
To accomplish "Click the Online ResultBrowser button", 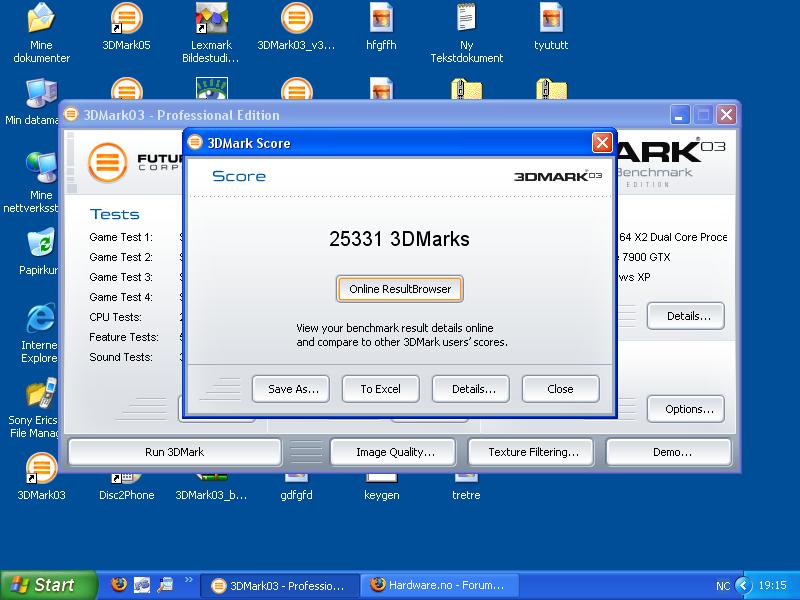I will pyautogui.click(x=400, y=289).
